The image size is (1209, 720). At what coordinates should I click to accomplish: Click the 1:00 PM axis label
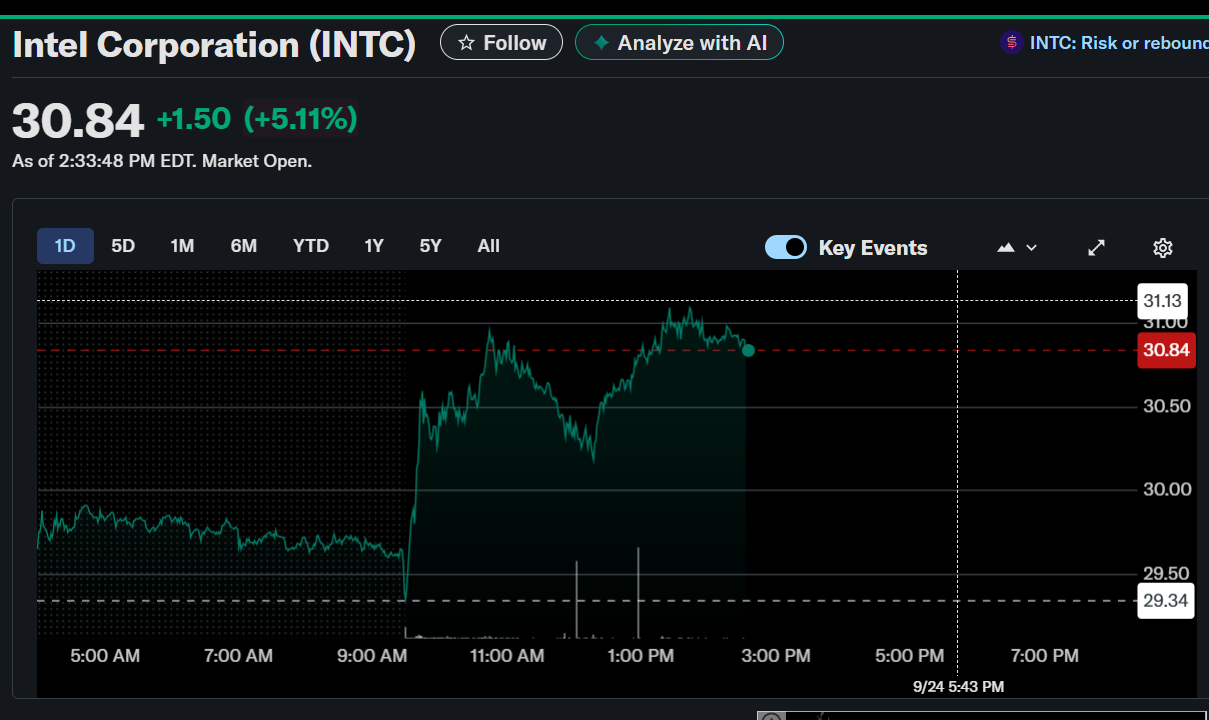(641, 656)
